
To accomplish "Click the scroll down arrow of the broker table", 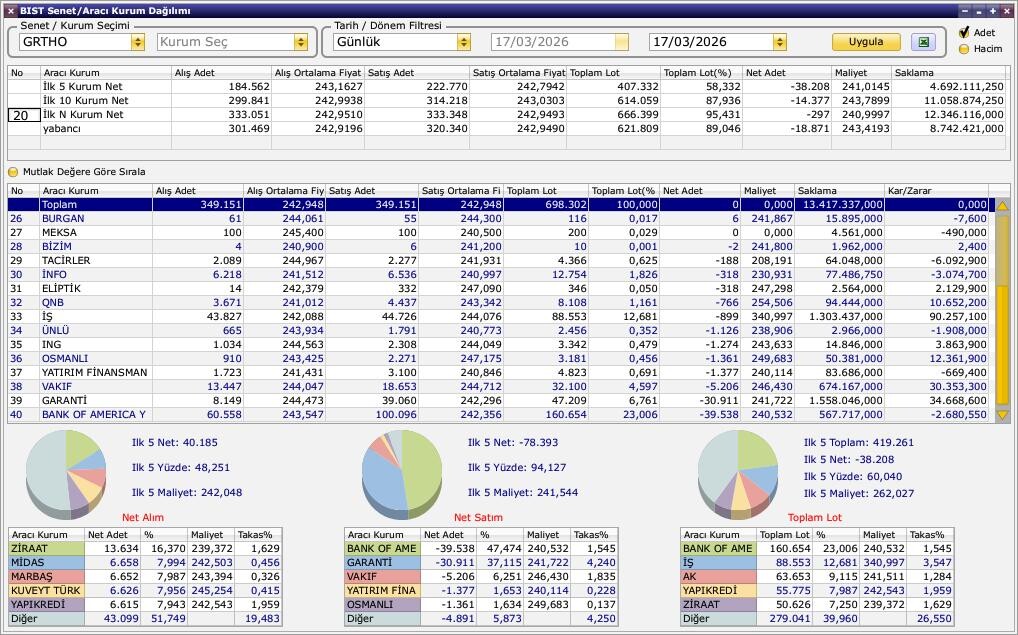I will click(x=1003, y=415).
